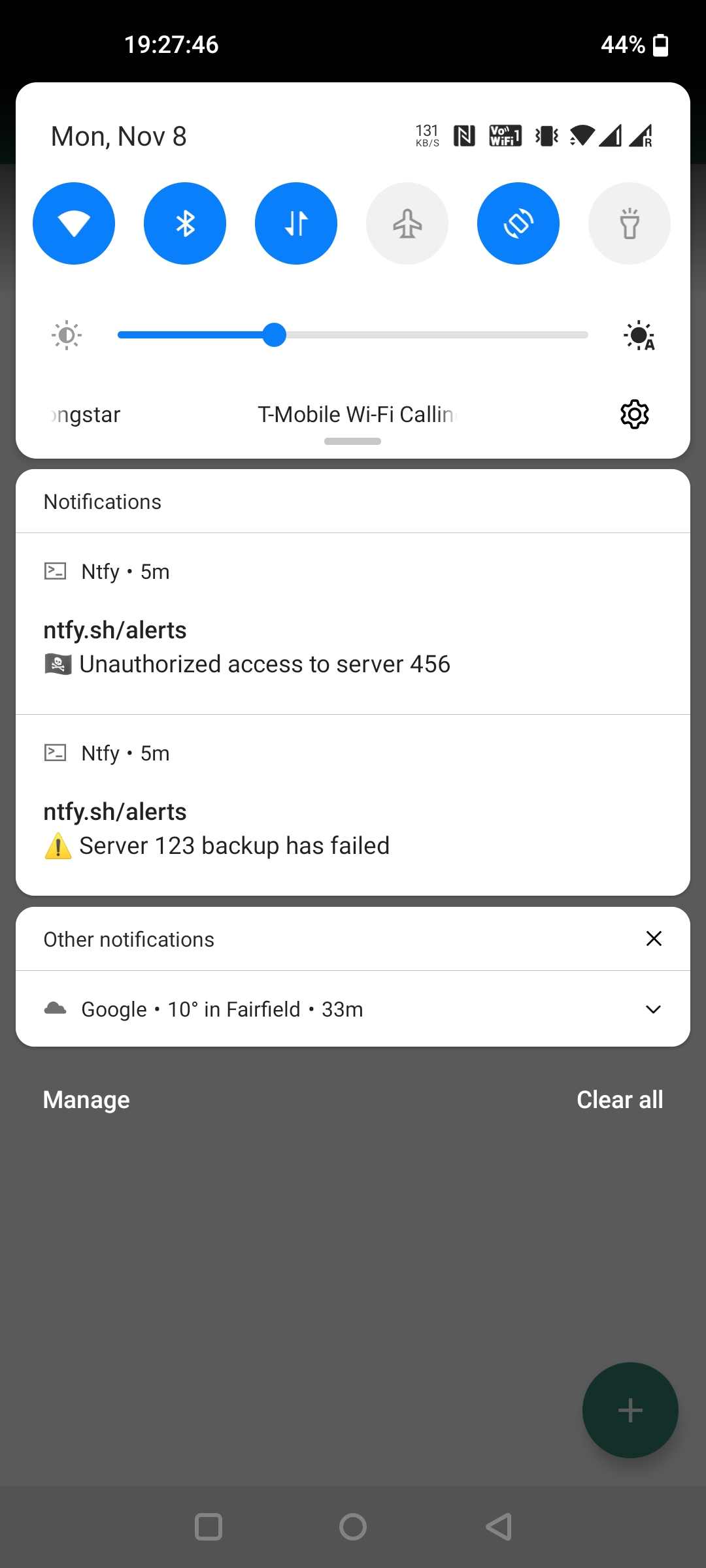The height and width of the screenshot is (1568, 706).
Task: Toggle Bluetooth quick setting
Action: tap(185, 223)
